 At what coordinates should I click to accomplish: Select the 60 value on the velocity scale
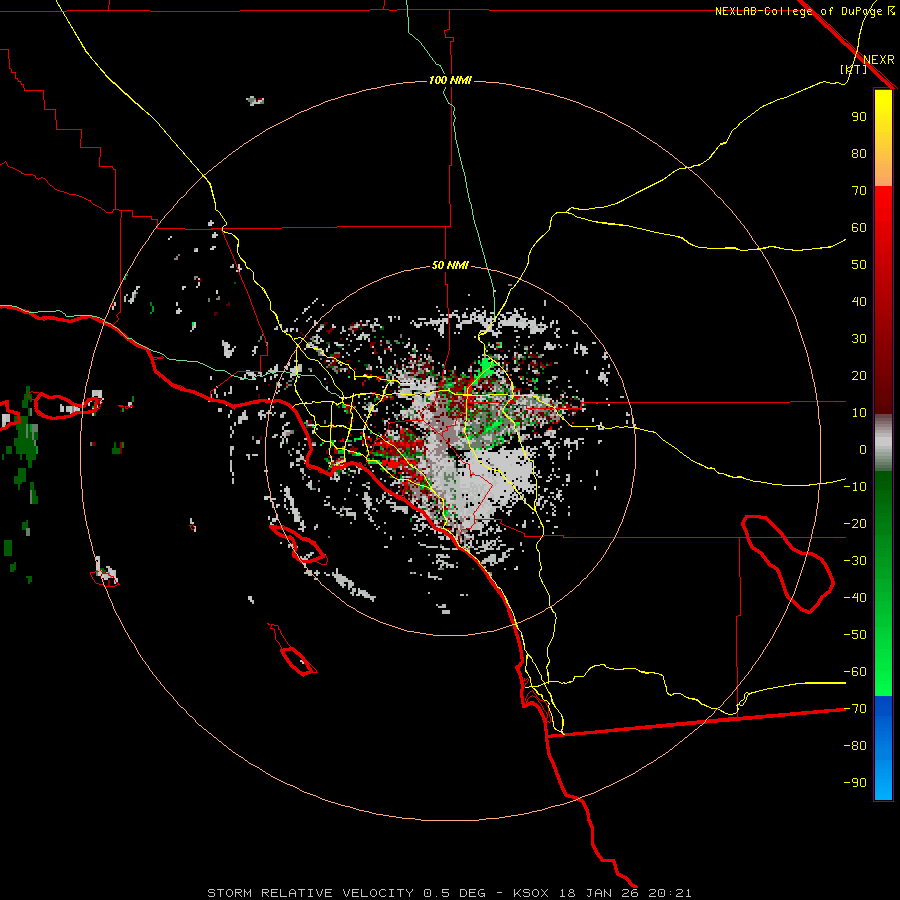click(859, 228)
